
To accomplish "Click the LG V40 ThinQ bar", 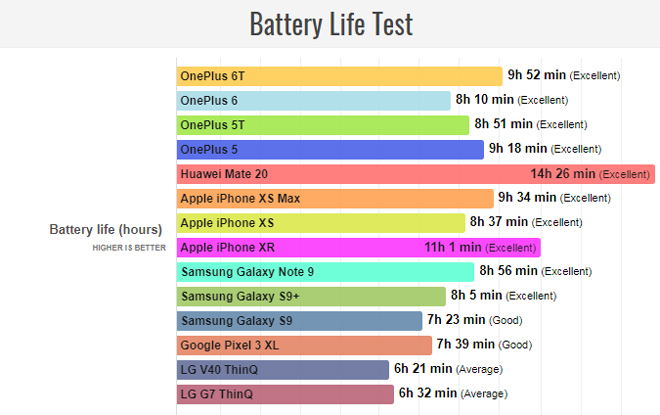I will point(283,369).
